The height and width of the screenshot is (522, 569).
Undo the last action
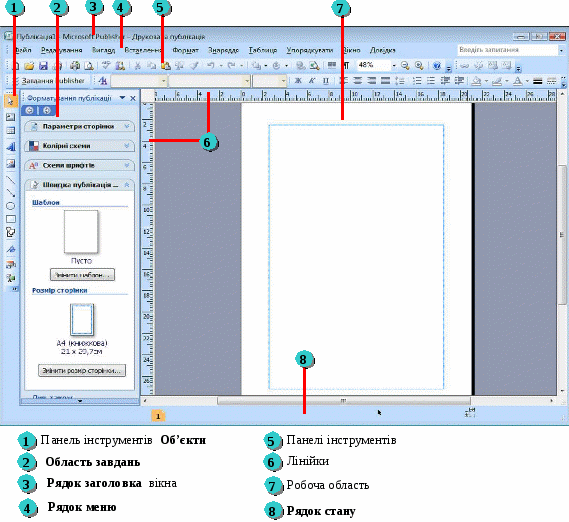tap(210, 66)
